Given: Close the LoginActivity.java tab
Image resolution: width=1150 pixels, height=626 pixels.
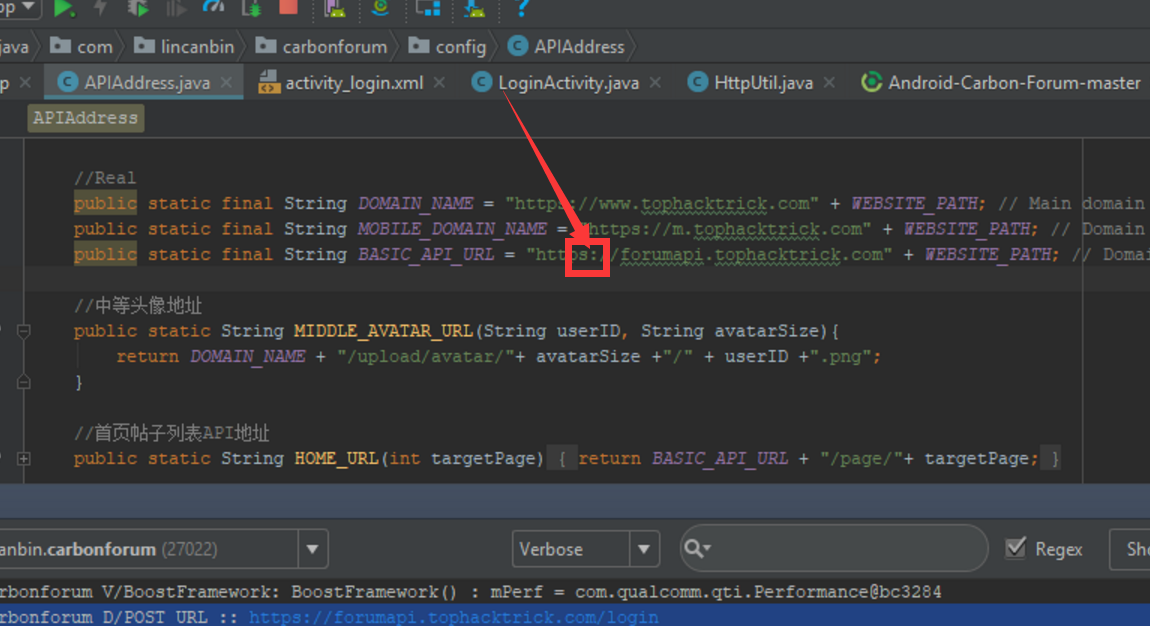Looking at the screenshot, I should point(655,83).
